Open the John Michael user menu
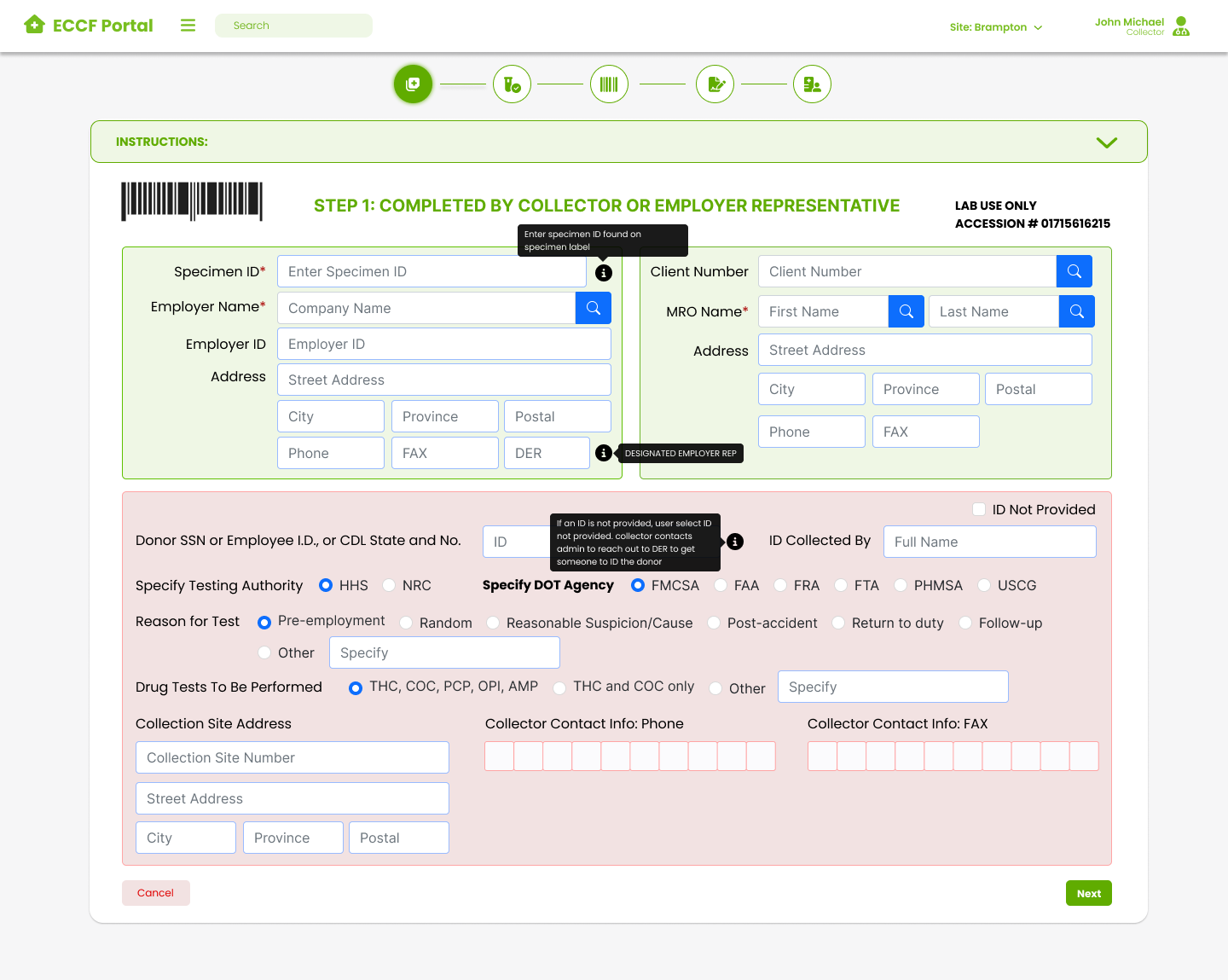1228x980 pixels. pos(1143,26)
